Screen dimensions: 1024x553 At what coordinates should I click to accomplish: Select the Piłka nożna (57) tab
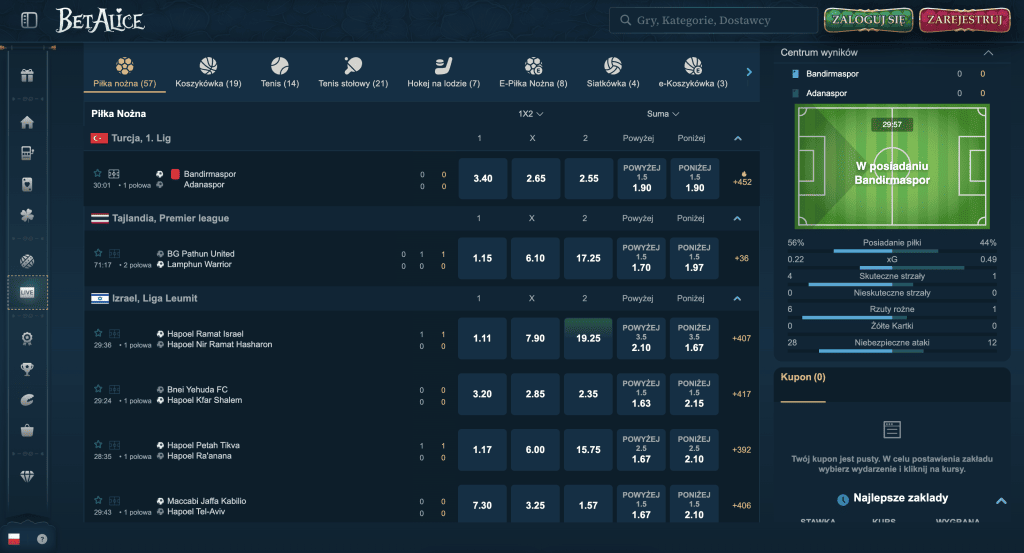[125, 72]
